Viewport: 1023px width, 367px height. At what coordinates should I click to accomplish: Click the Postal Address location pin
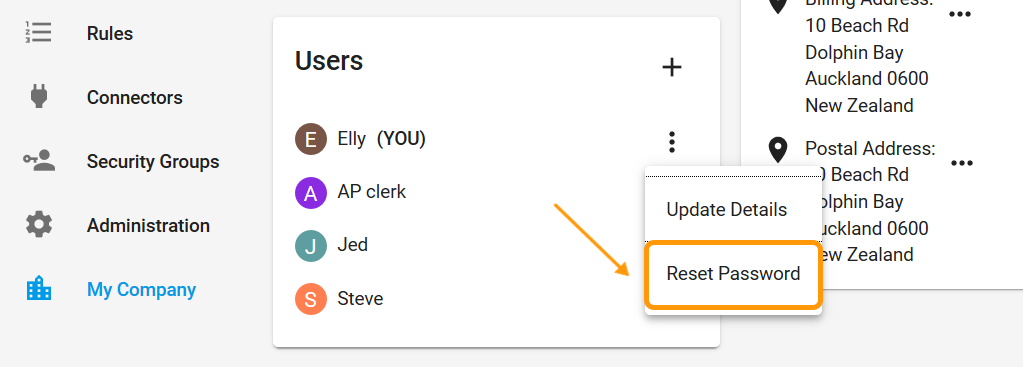click(x=777, y=151)
